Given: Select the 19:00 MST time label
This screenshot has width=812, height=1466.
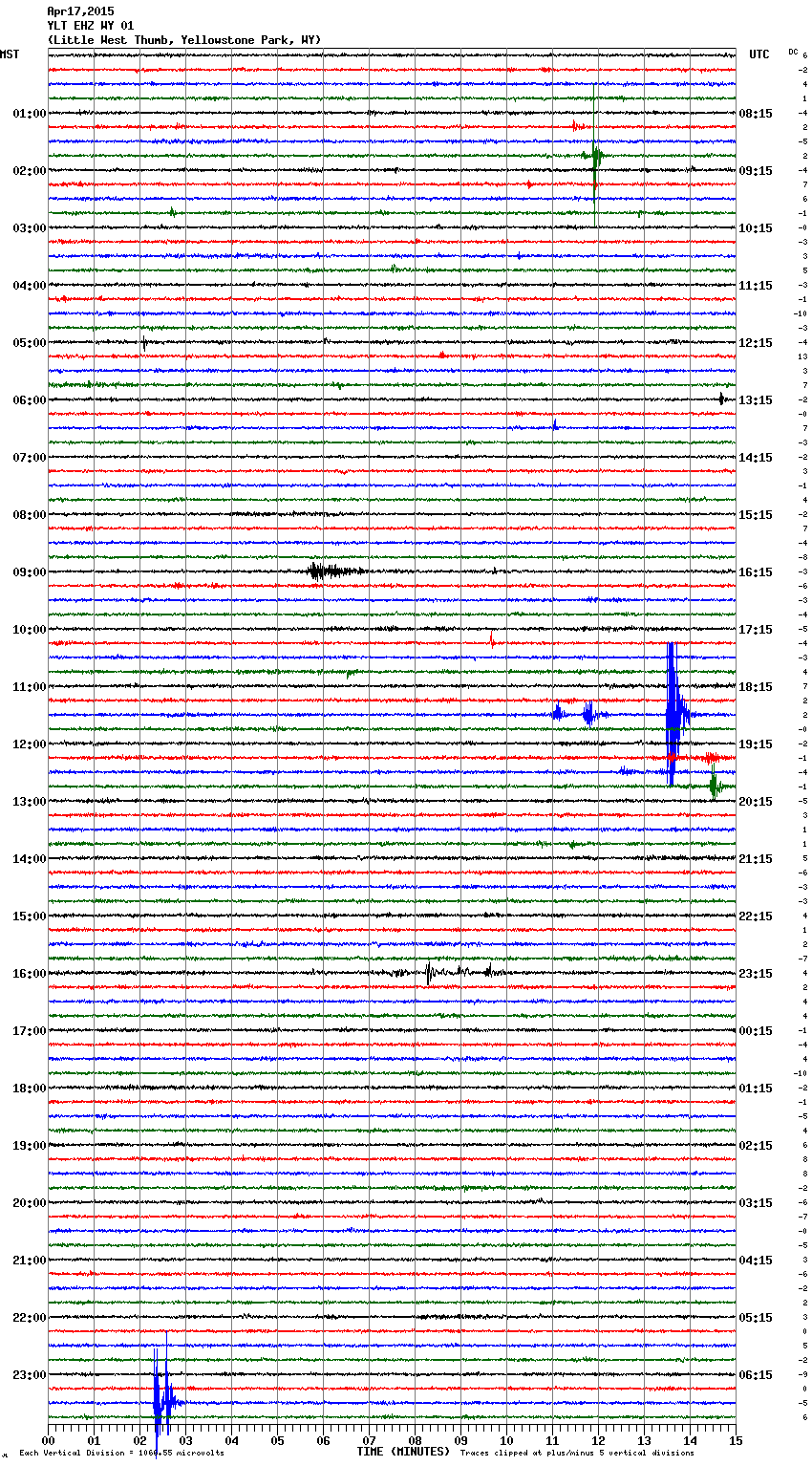Looking at the screenshot, I should tap(30, 1146).
